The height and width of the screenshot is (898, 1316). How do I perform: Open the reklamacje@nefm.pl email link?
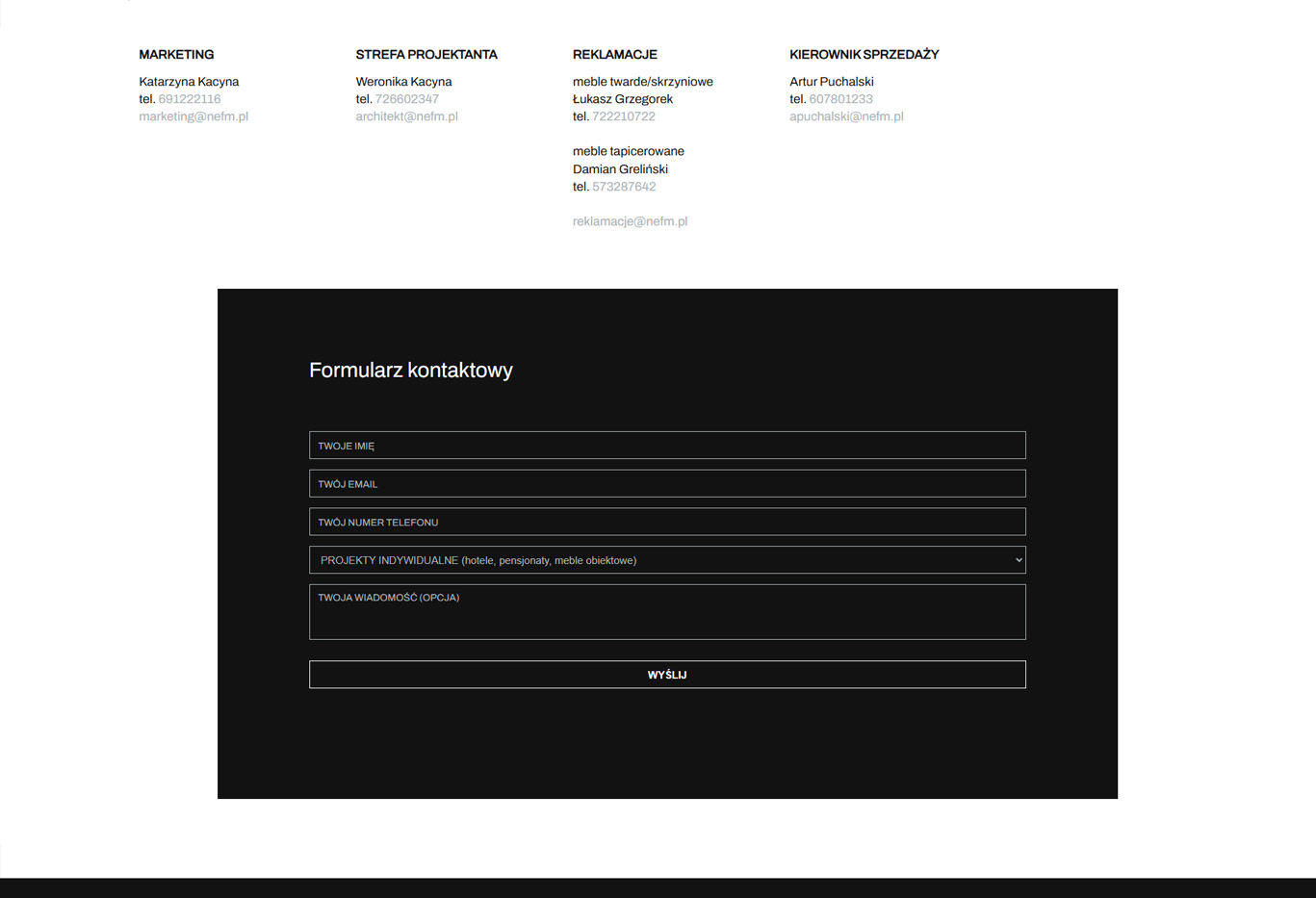pyautogui.click(x=630, y=221)
